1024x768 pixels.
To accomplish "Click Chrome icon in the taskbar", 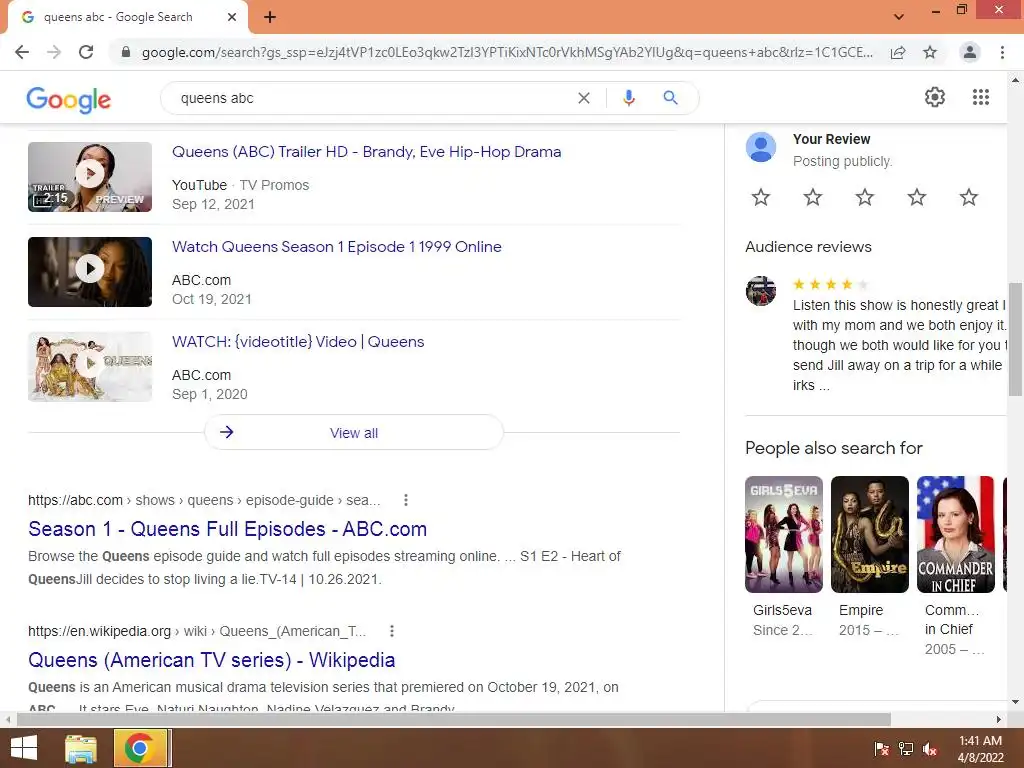I will point(140,748).
